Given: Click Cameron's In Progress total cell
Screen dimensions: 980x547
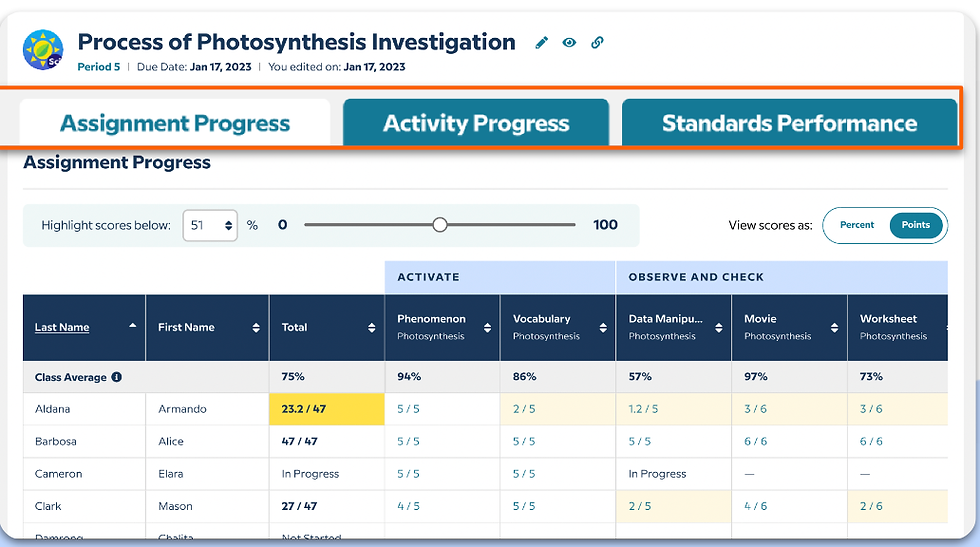Looking at the screenshot, I should [310, 474].
